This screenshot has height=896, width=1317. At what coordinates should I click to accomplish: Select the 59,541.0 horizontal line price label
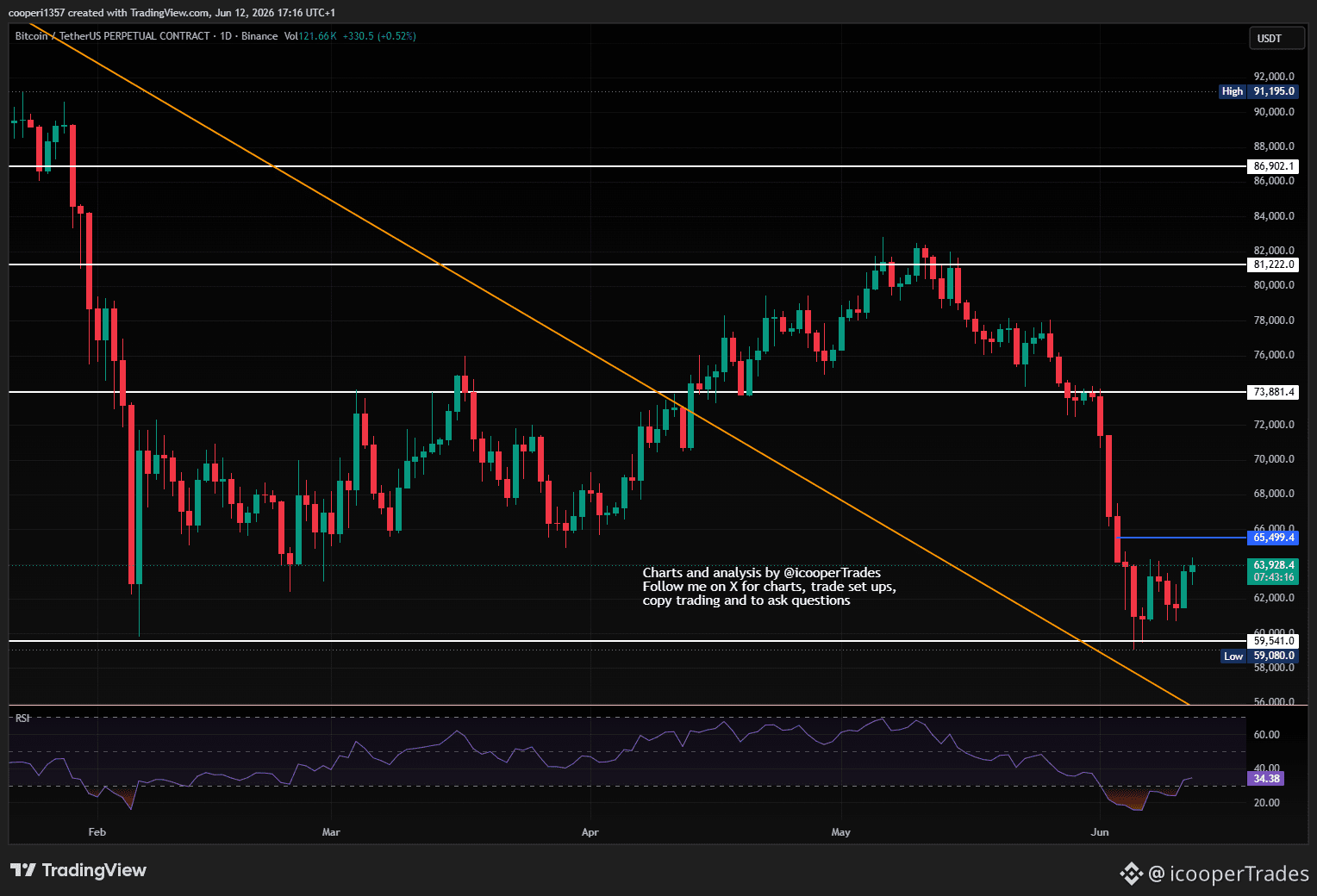[x=1273, y=641]
